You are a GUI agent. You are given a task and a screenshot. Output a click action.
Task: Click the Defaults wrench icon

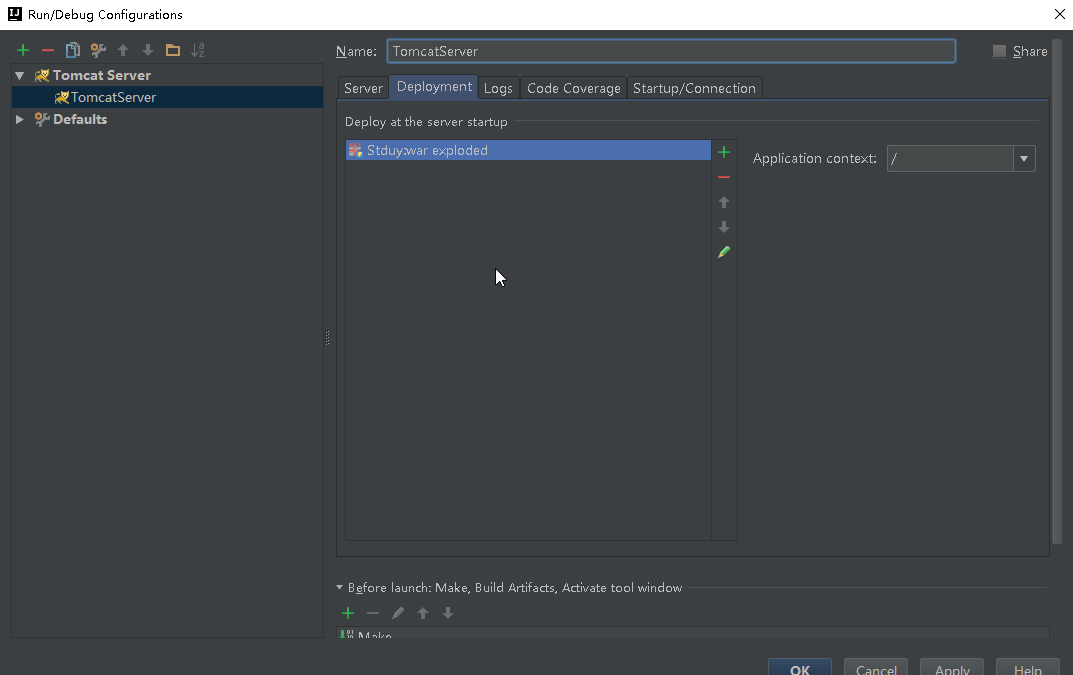(42, 119)
